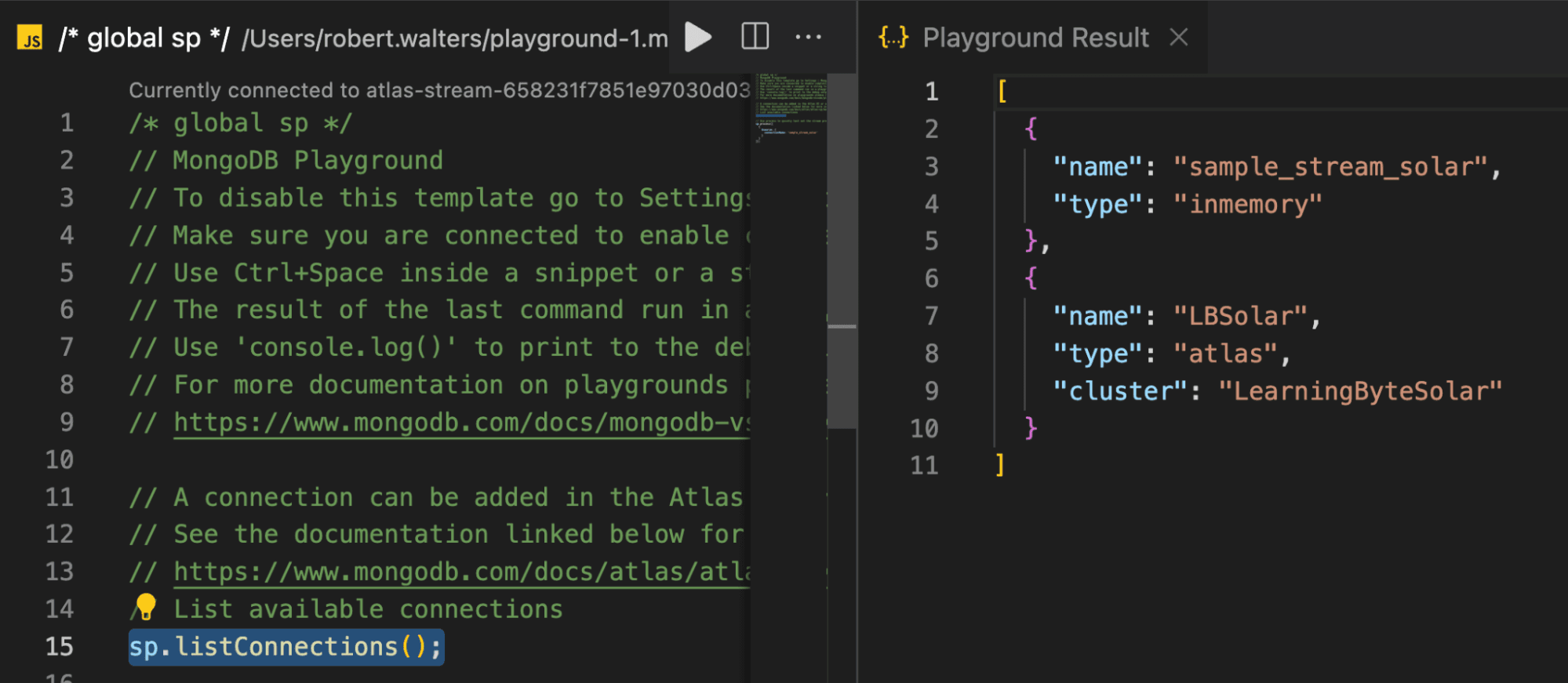1568x683 pixels.
Task: Click the JS file icon on the tab
Action: [x=31, y=38]
